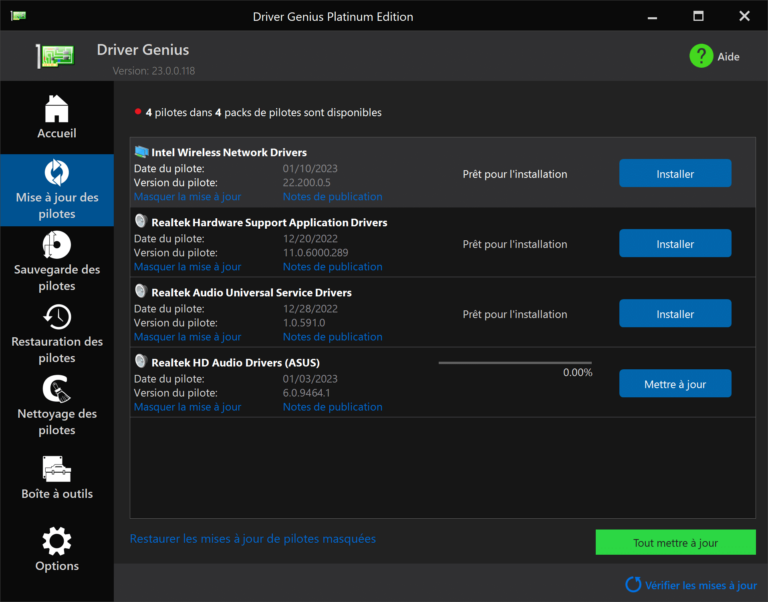This screenshot has width=768, height=602.
Task: Open the Accueil home icon
Action: coord(57,108)
